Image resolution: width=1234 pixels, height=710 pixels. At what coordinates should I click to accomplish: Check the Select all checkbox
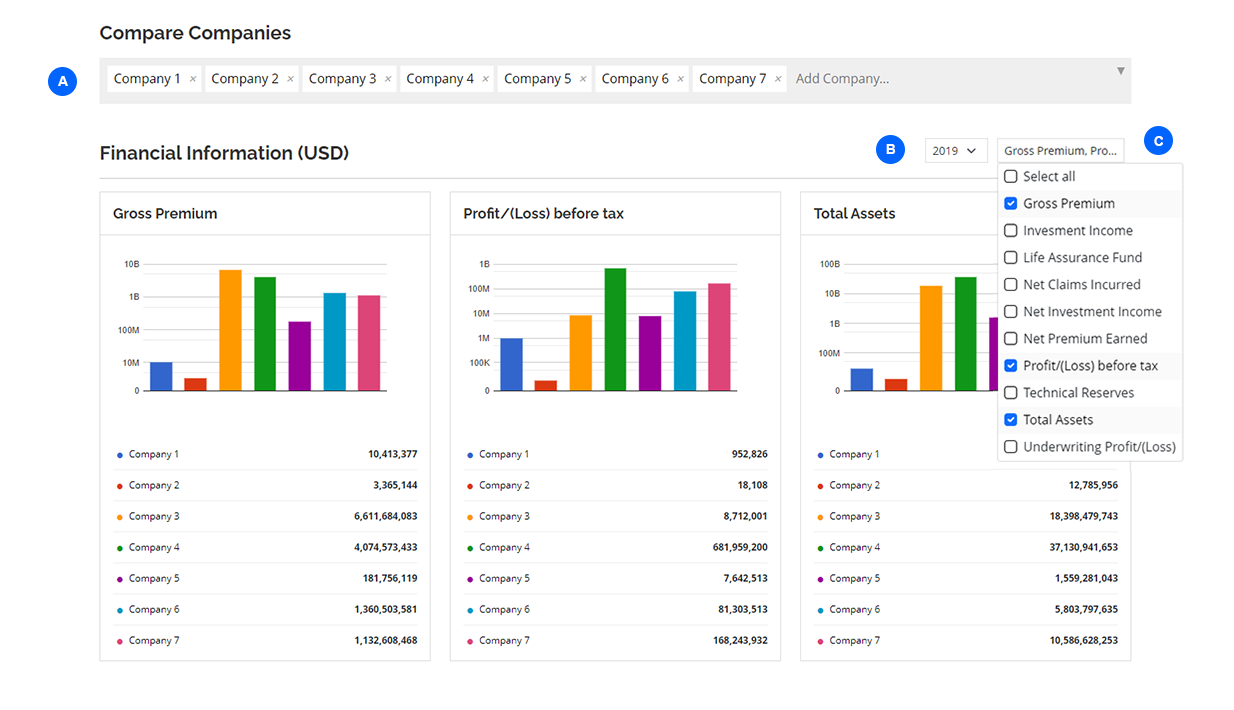pos(1011,176)
